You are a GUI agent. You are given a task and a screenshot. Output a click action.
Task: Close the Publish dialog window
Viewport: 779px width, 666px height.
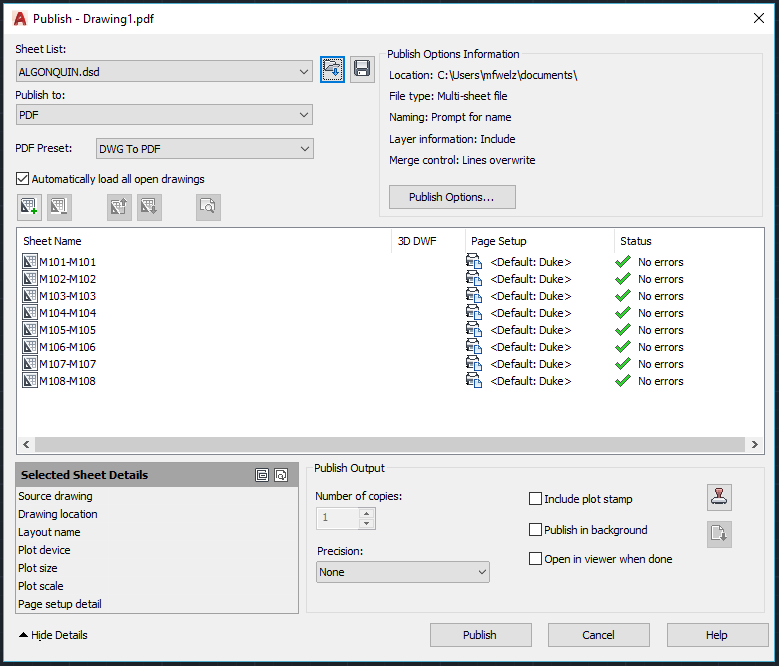tap(759, 18)
